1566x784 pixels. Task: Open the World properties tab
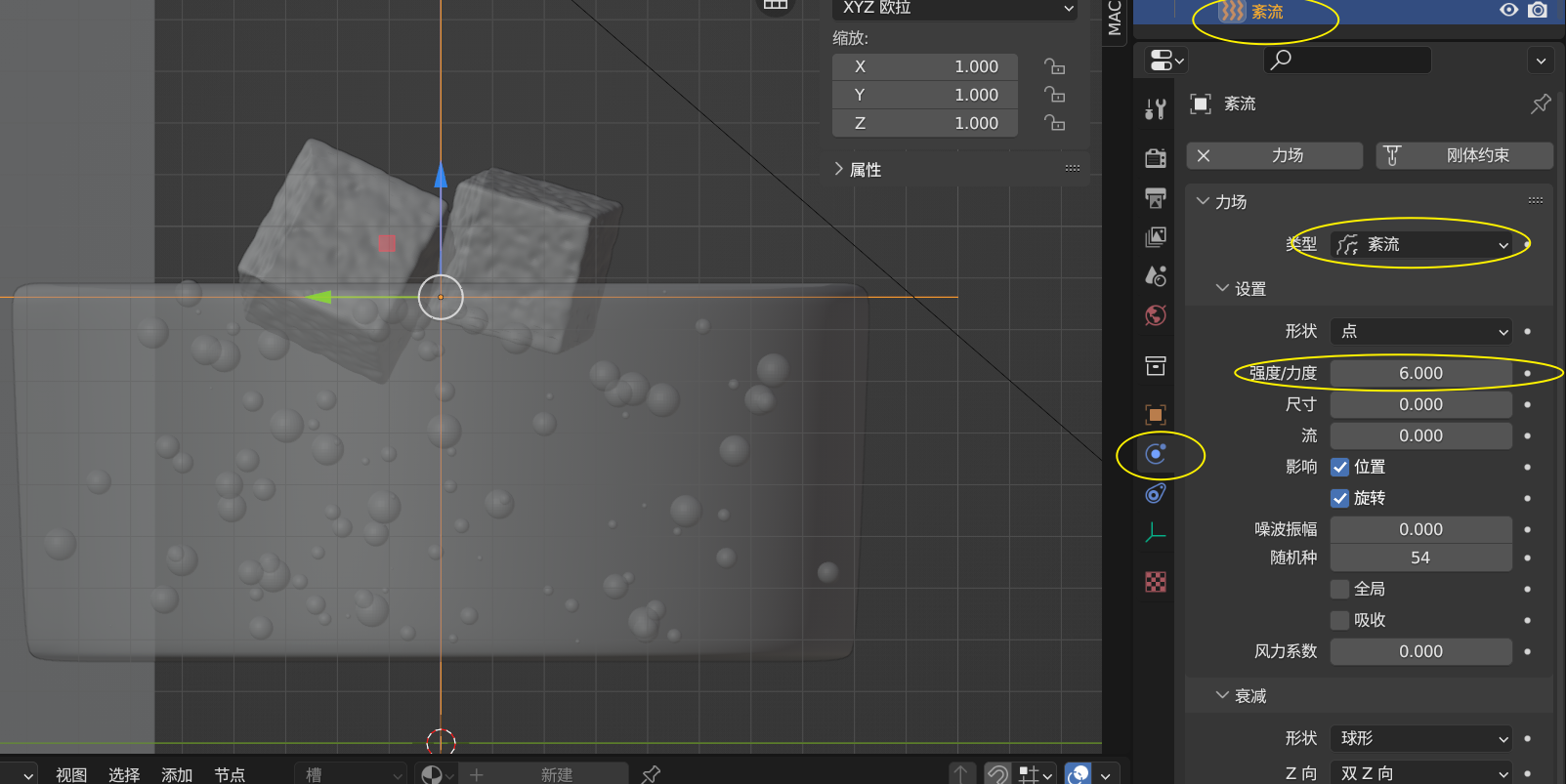(x=1156, y=315)
